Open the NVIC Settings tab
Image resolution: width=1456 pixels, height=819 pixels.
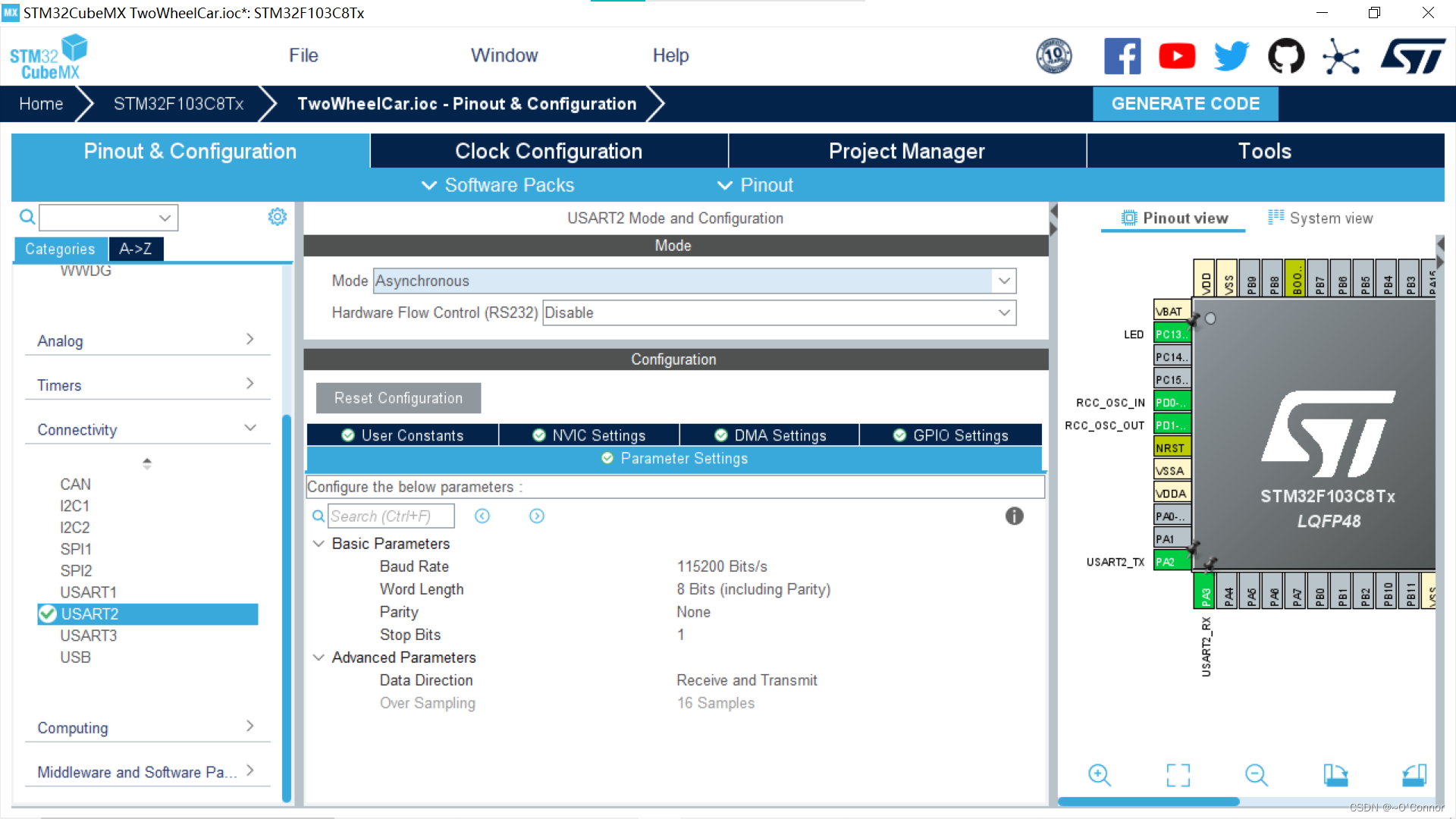click(588, 435)
